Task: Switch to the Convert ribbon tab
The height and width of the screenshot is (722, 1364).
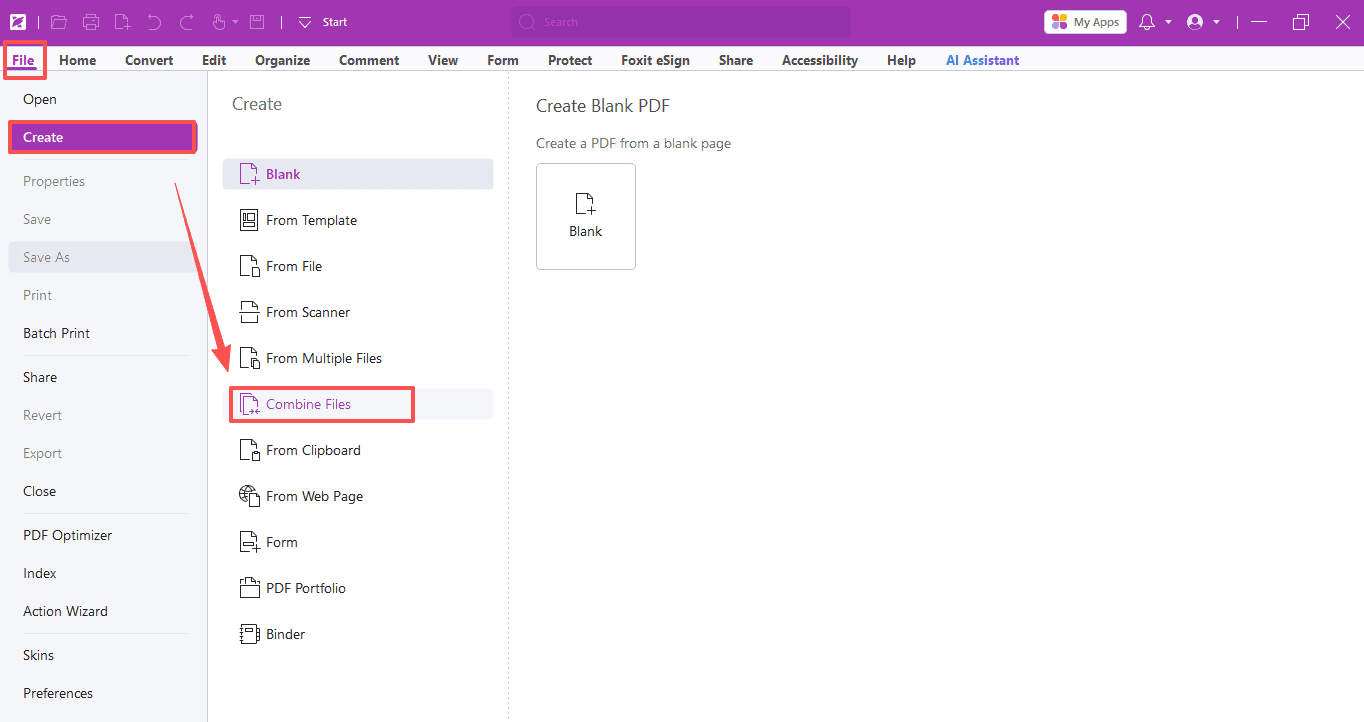Action: pyautogui.click(x=149, y=60)
